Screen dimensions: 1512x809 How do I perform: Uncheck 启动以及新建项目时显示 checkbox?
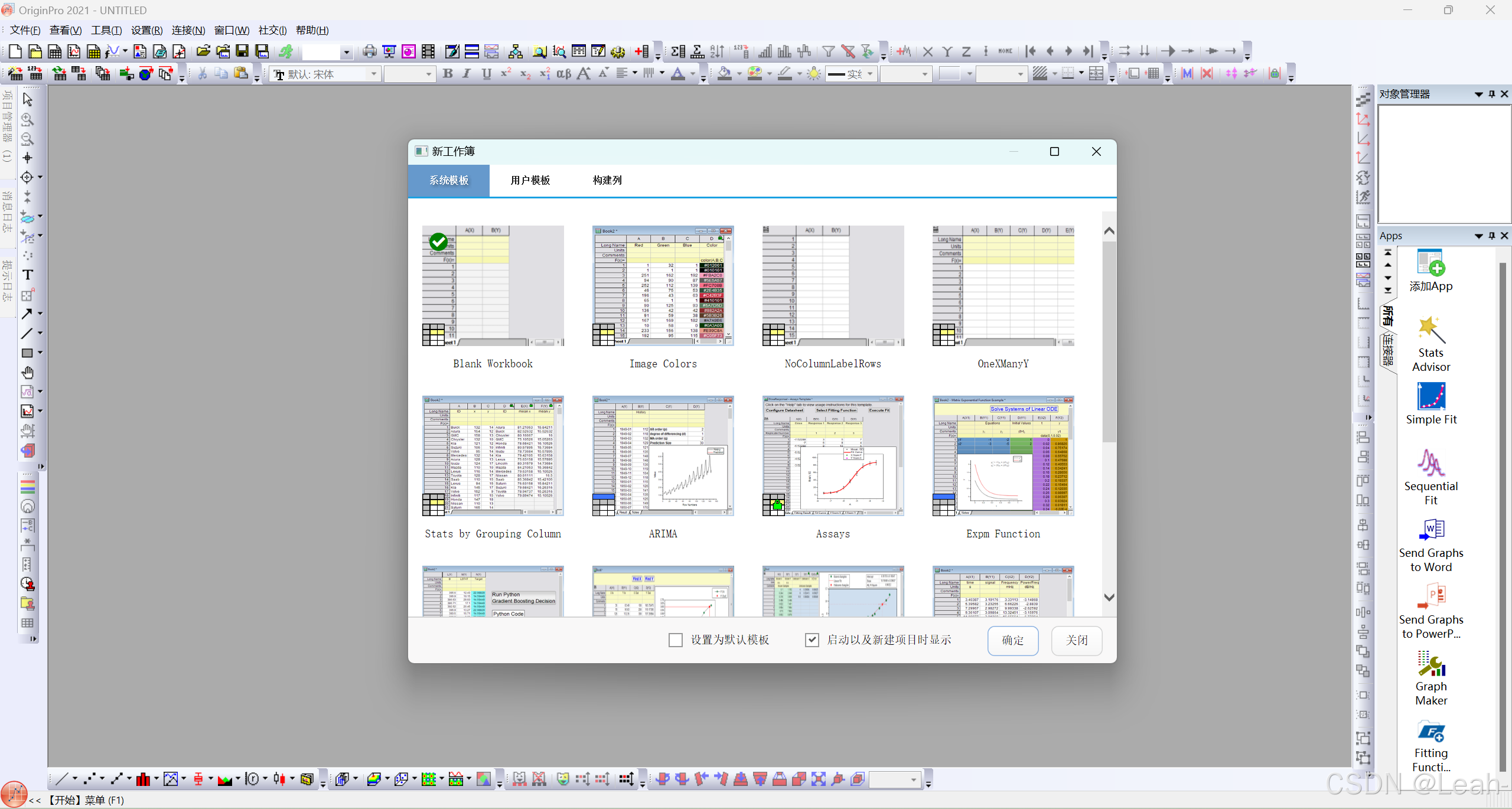pos(812,640)
